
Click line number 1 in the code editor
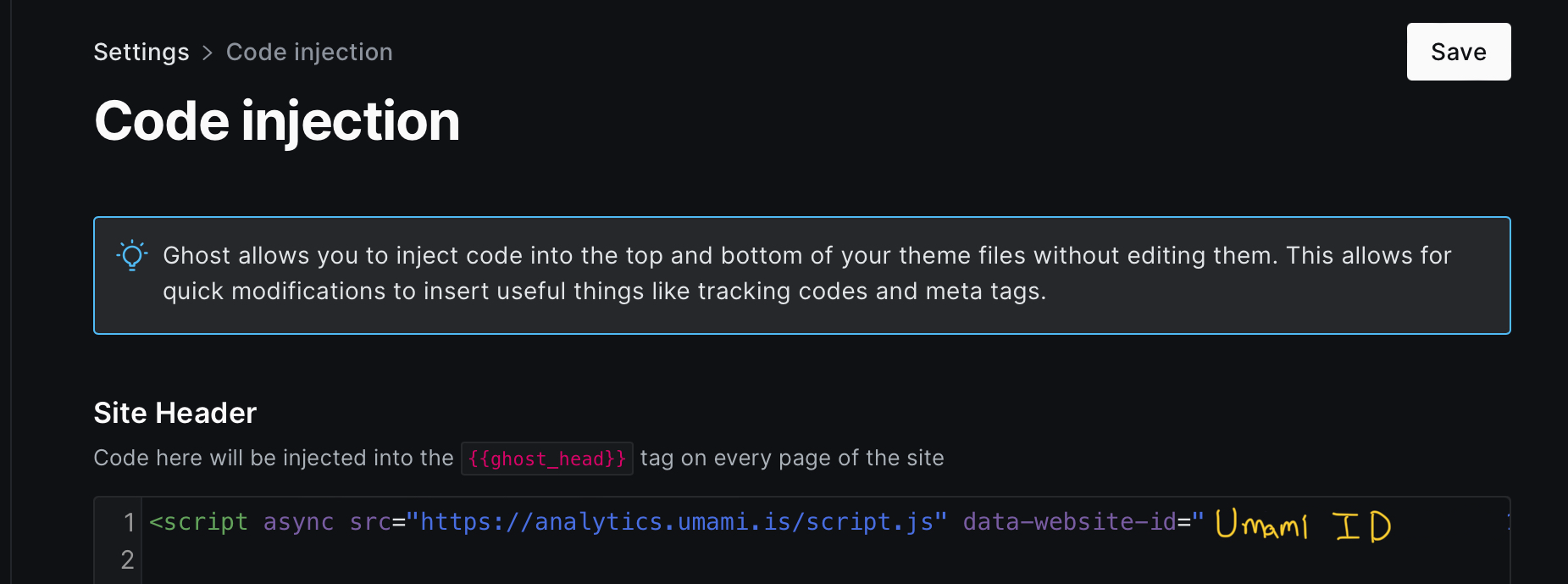[129, 522]
